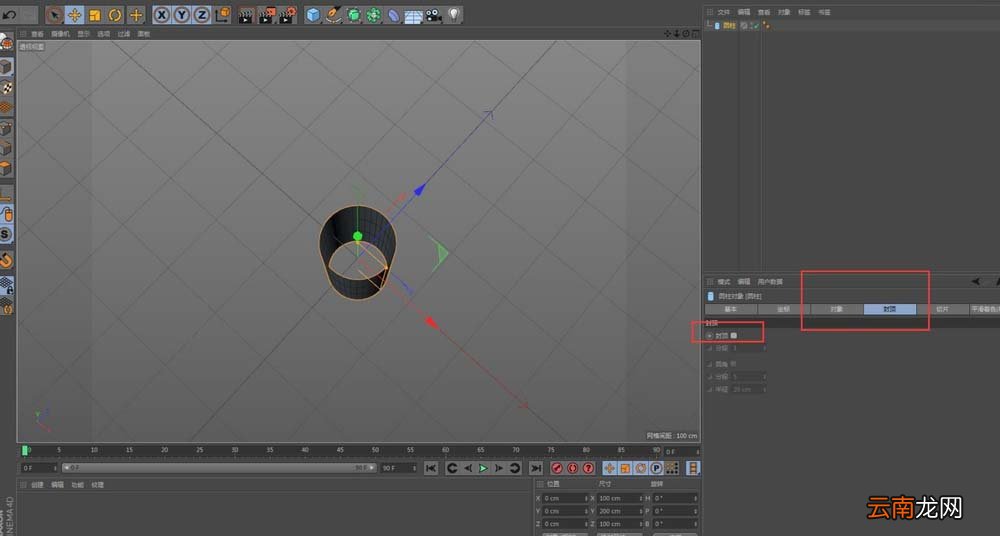Viewport: 1000px width, 536px height.
Task: Switch to the 对象 tab
Action: 837,309
